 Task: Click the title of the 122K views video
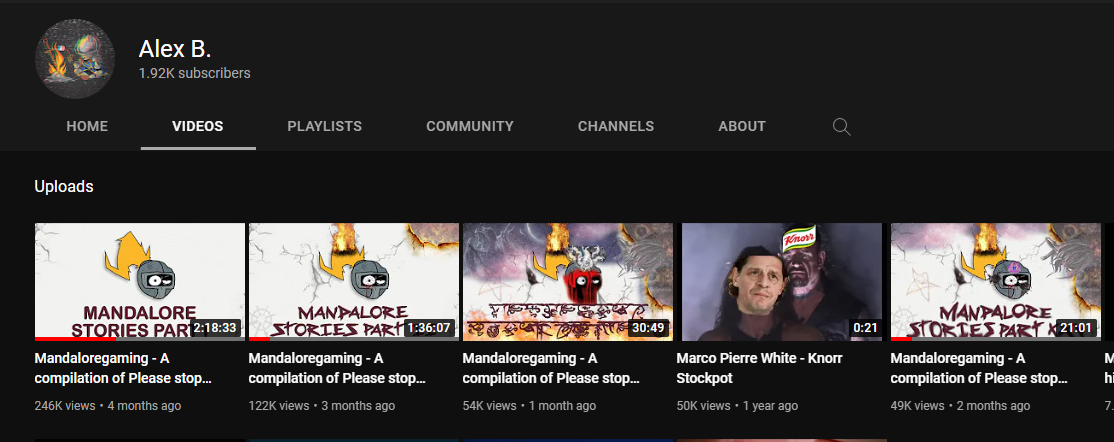pyautogui.click(x=337, y=368)
